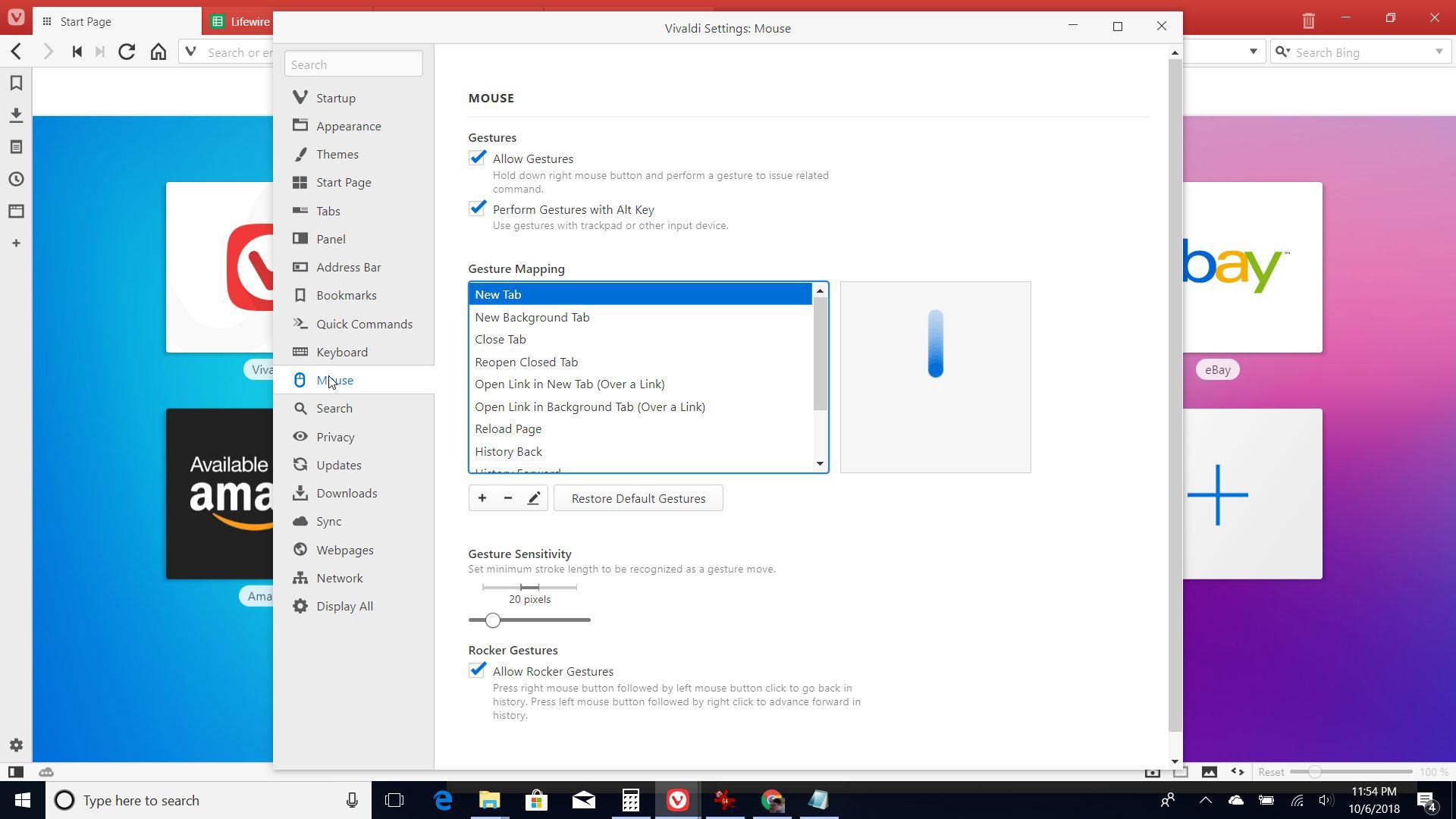Enable Perform Gestures with Alt Key

pyautogui.click(x=477, y=208)
